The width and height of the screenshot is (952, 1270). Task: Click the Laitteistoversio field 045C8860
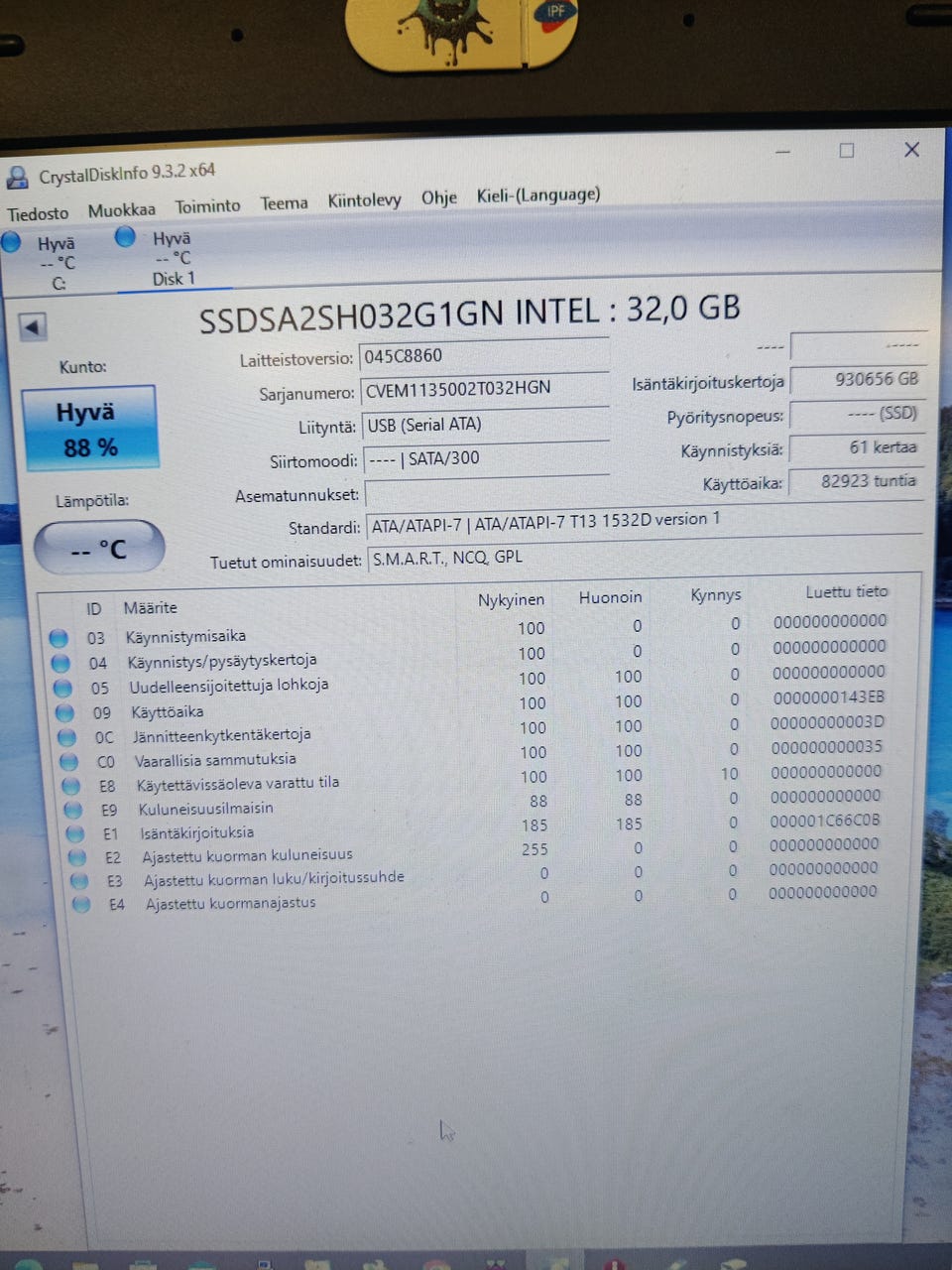[x=484, y=355]
